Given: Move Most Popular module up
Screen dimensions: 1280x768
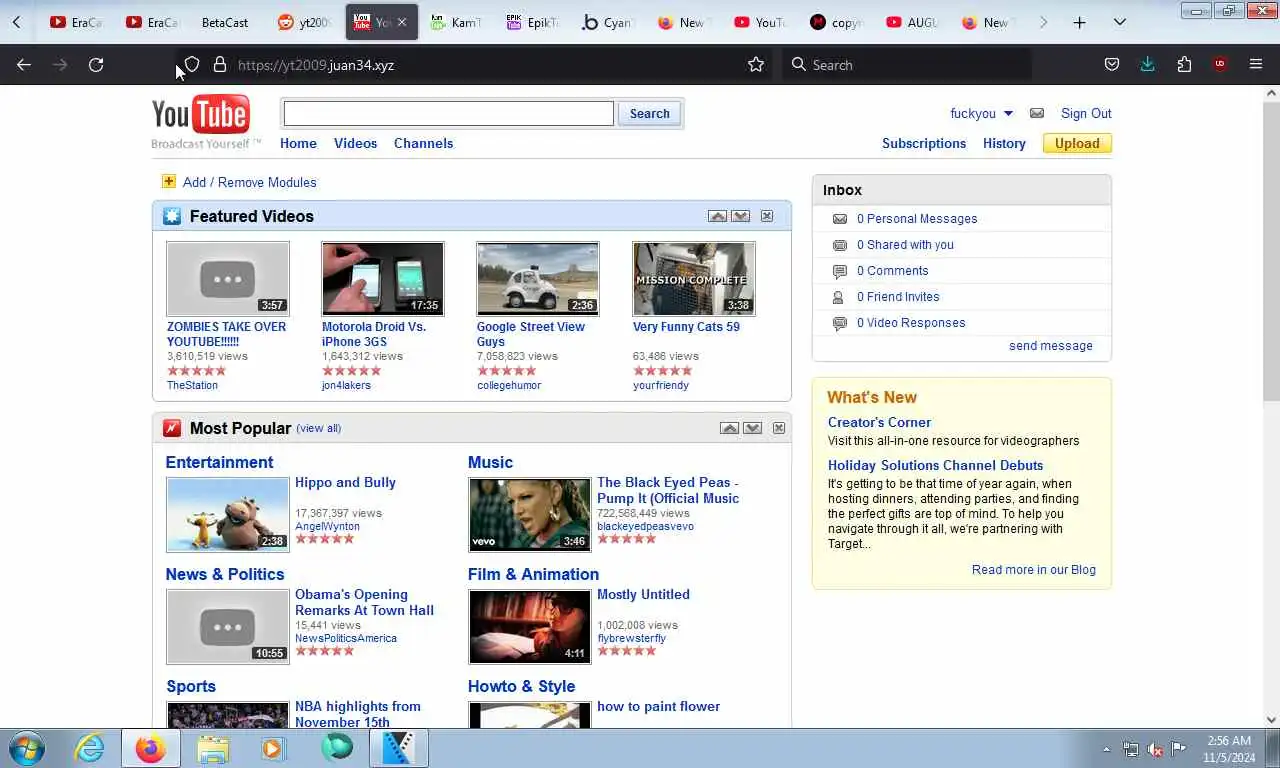Looking at the screenshot, I should pos(729,428).
